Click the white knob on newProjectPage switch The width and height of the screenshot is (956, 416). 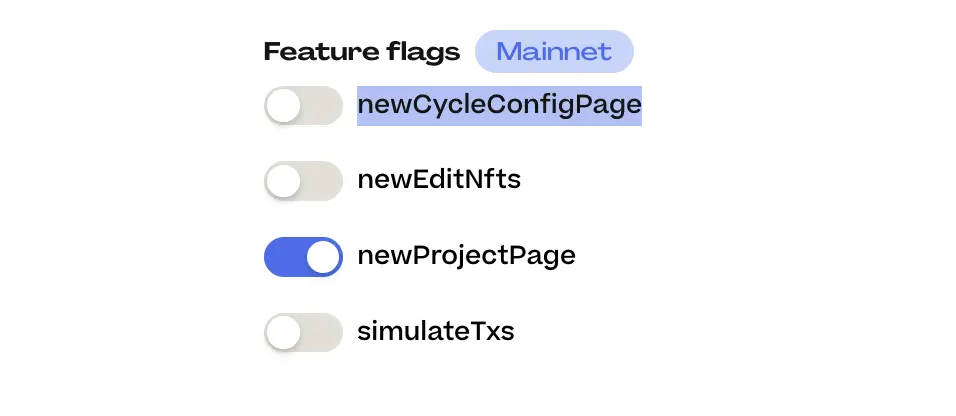click(323, 257)
